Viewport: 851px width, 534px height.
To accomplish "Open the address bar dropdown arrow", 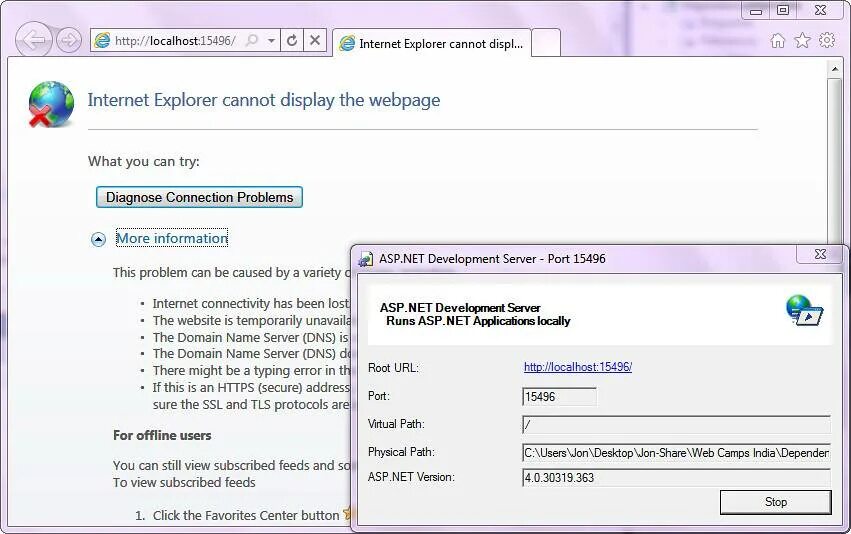I will click(x=271, y=41).
